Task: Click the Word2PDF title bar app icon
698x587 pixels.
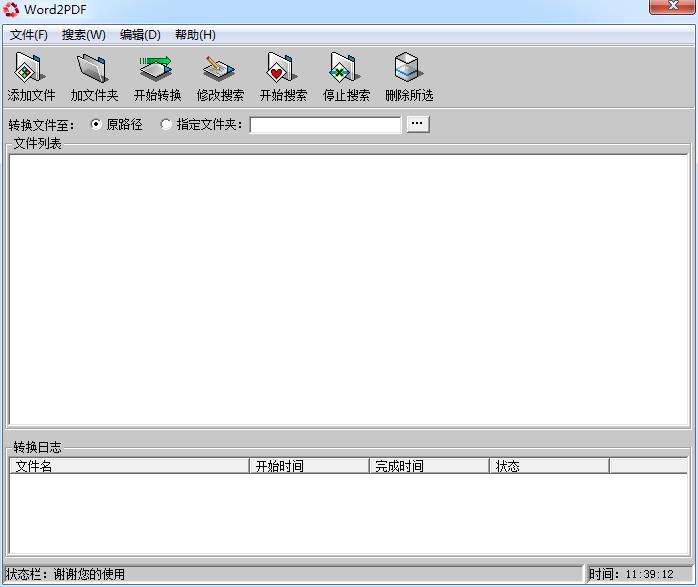Action: [12, 10]
